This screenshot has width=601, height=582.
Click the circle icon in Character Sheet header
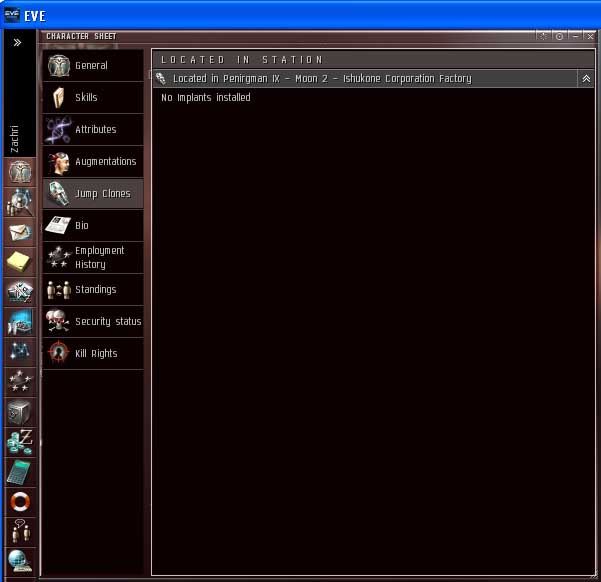click(x=559, y=36)
